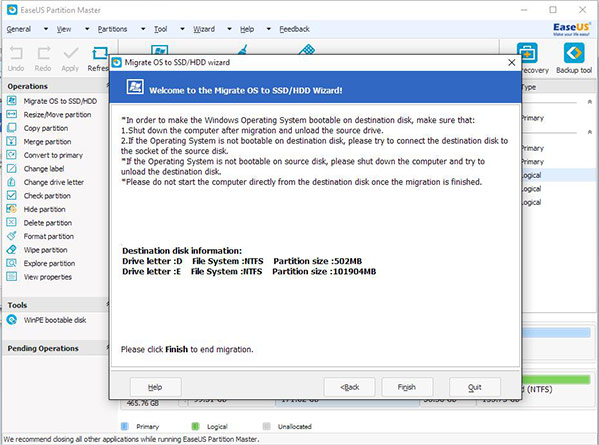599x445 pixels.
Task: Expand the dropdown arrow after Tool
Action: click(182, 29)
